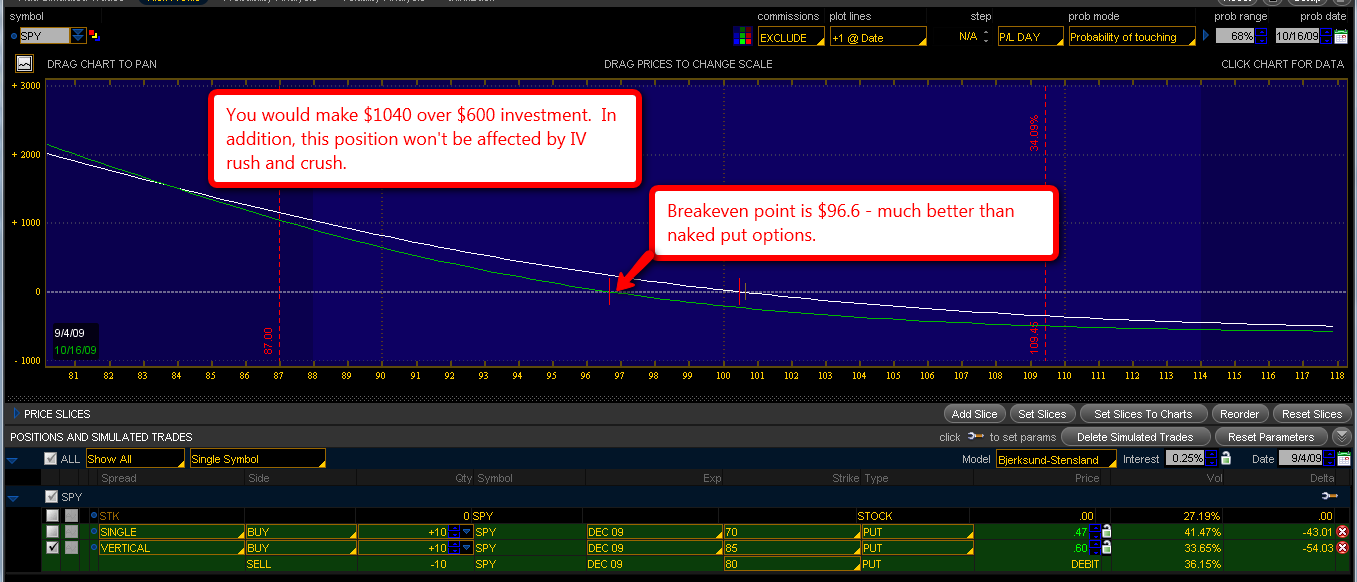The height and width of the screenshot is (582, 1357).
Task: Uncheck the VERTICAL spread checkbox
Action: [51, 548]
